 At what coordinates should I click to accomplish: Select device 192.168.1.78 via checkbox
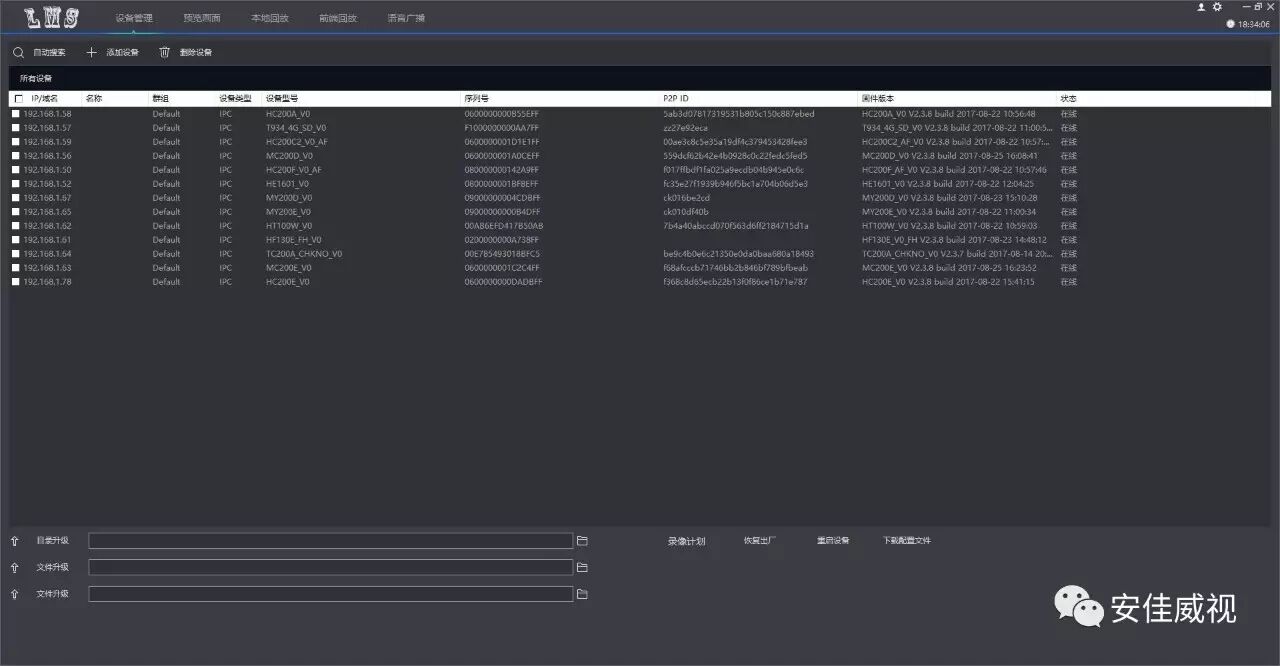[x=15, y=282]
